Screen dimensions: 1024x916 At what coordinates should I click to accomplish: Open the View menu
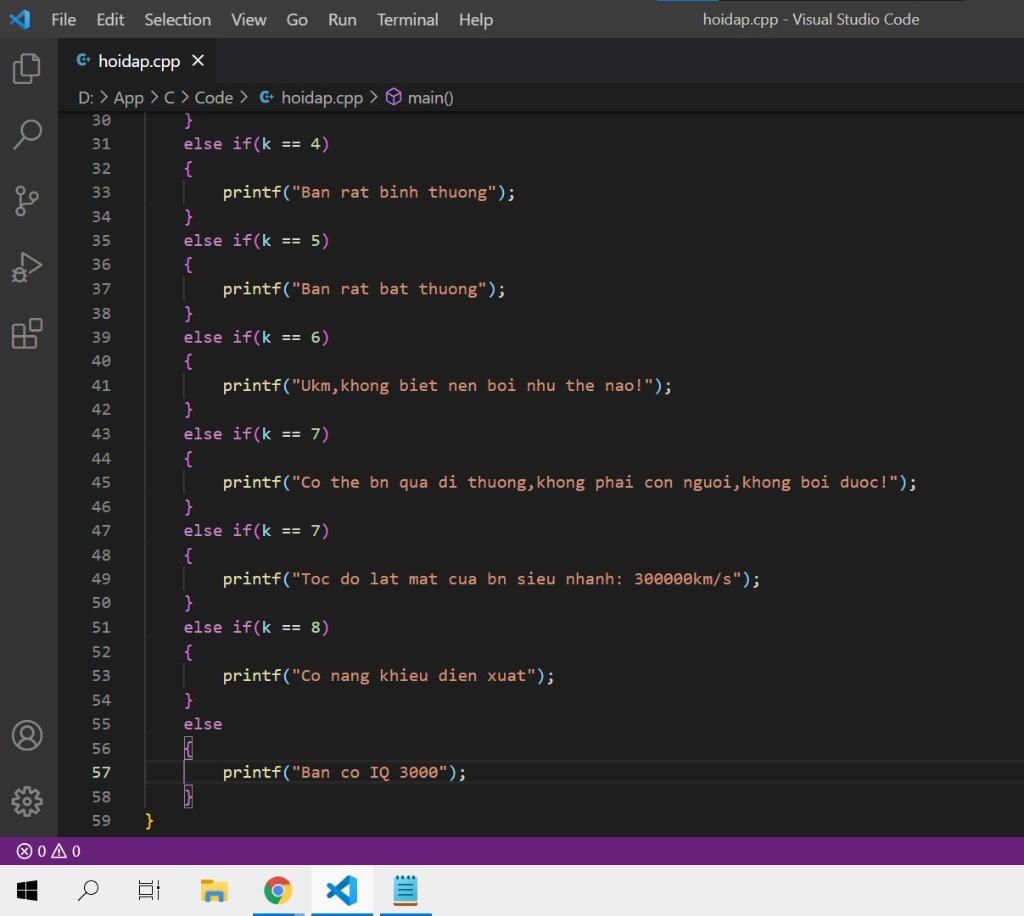(x=248, y=20)
